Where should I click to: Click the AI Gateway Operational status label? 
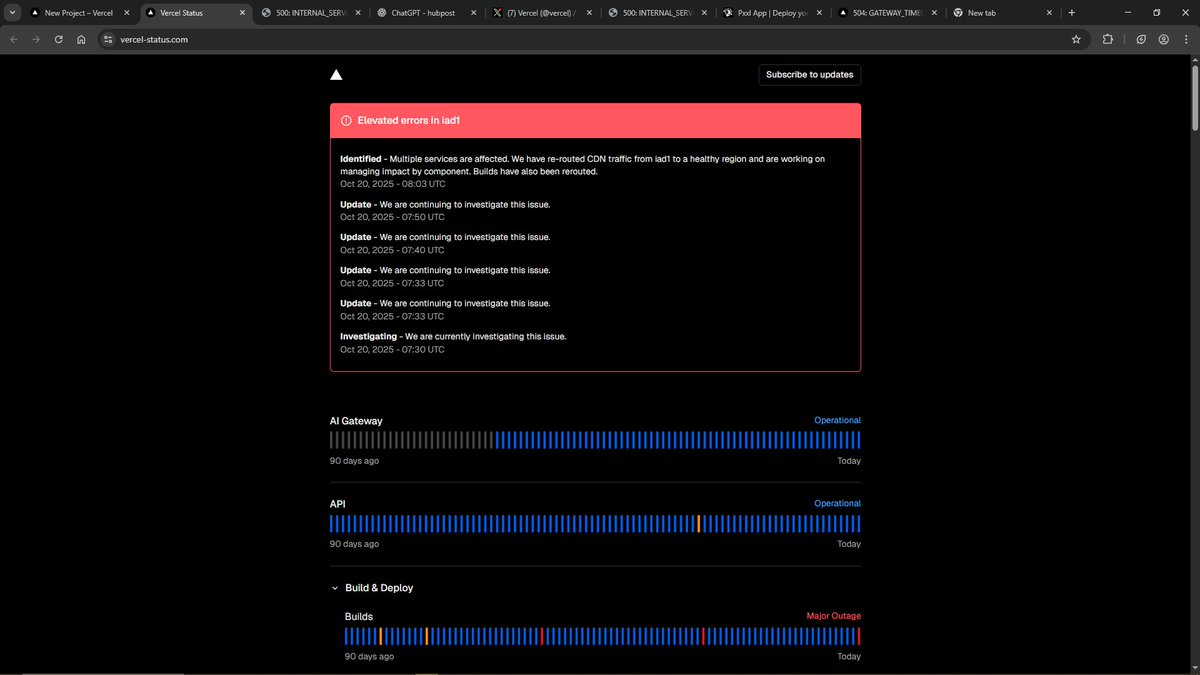(x=837, y=420)
